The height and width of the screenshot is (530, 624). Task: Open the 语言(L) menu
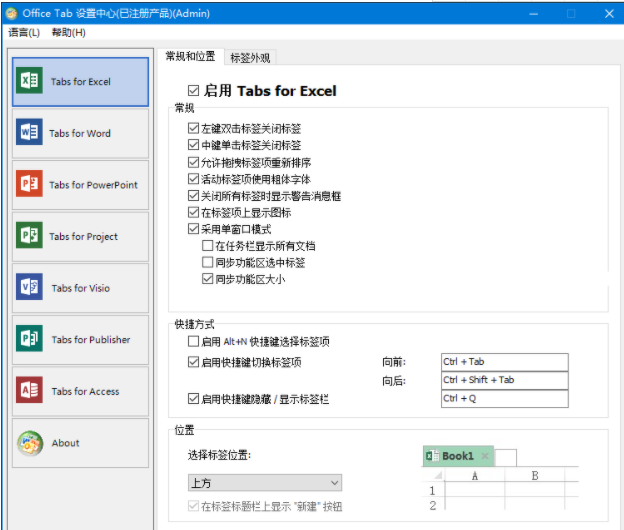coord(24,32)
